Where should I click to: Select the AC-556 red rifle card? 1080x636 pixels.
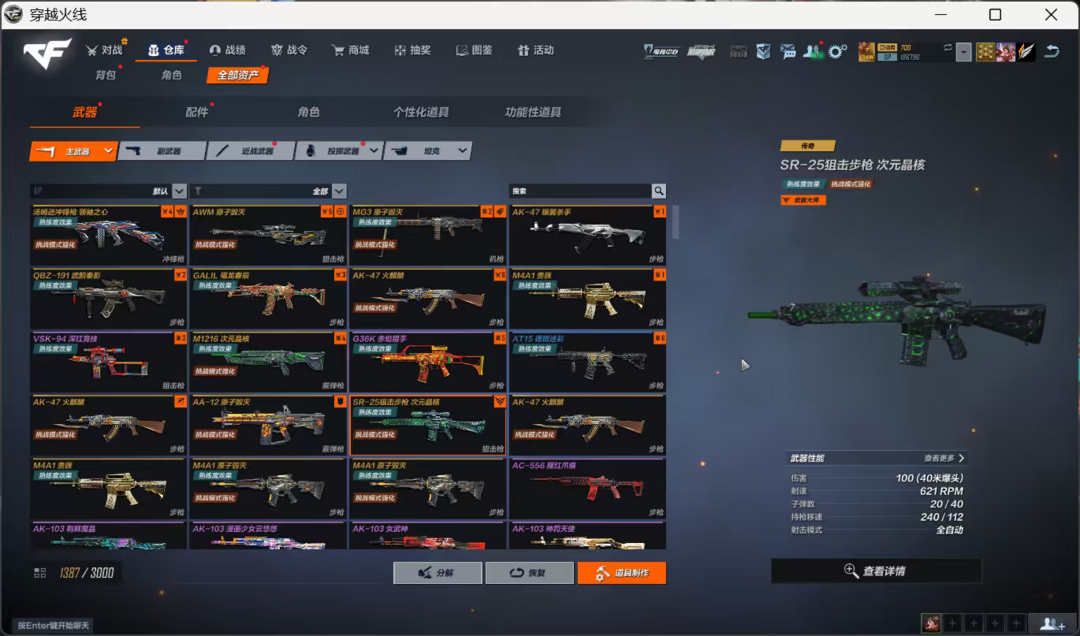(588, 489)
